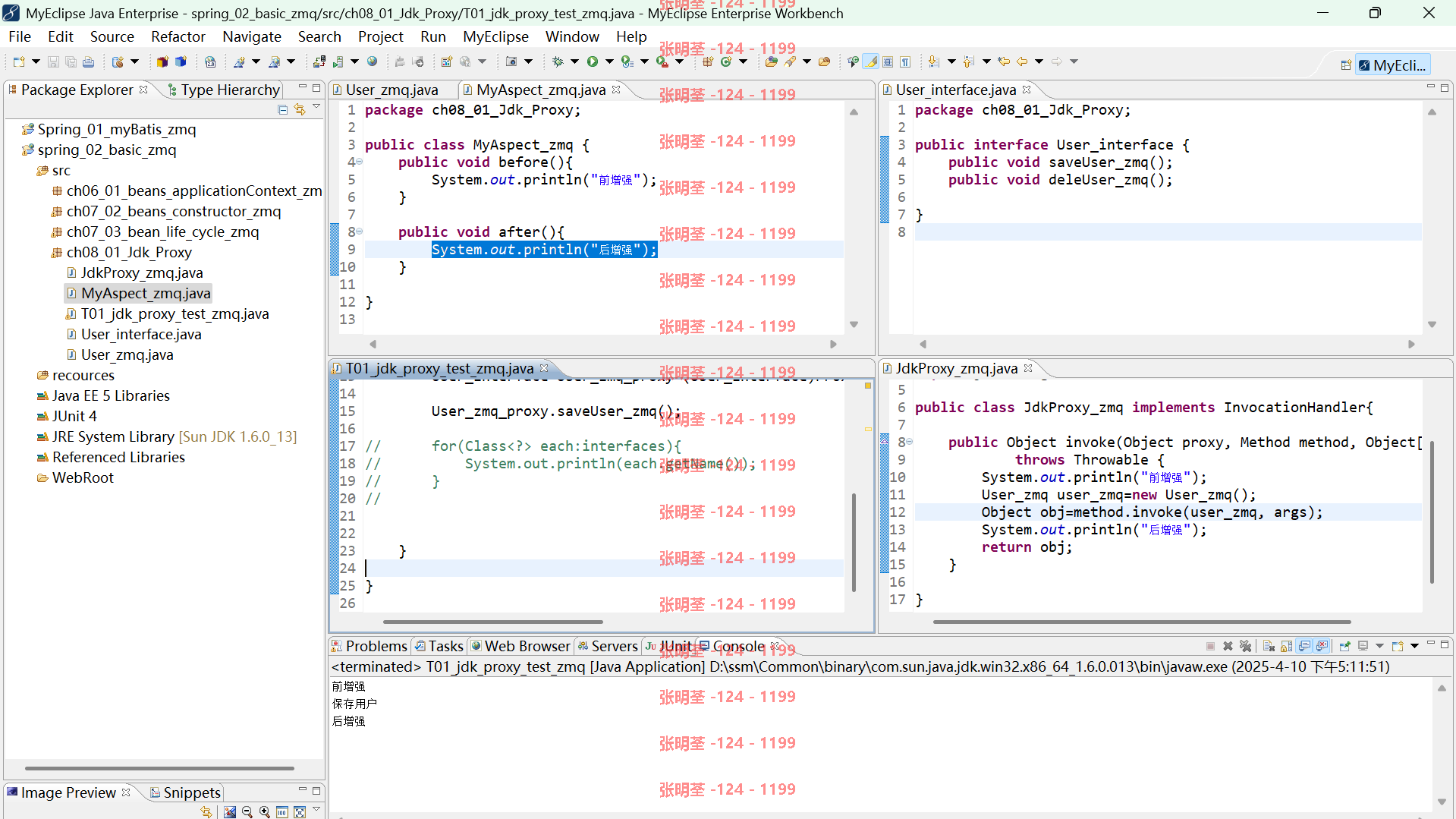Maximize the Console panel

point(1445,644)
